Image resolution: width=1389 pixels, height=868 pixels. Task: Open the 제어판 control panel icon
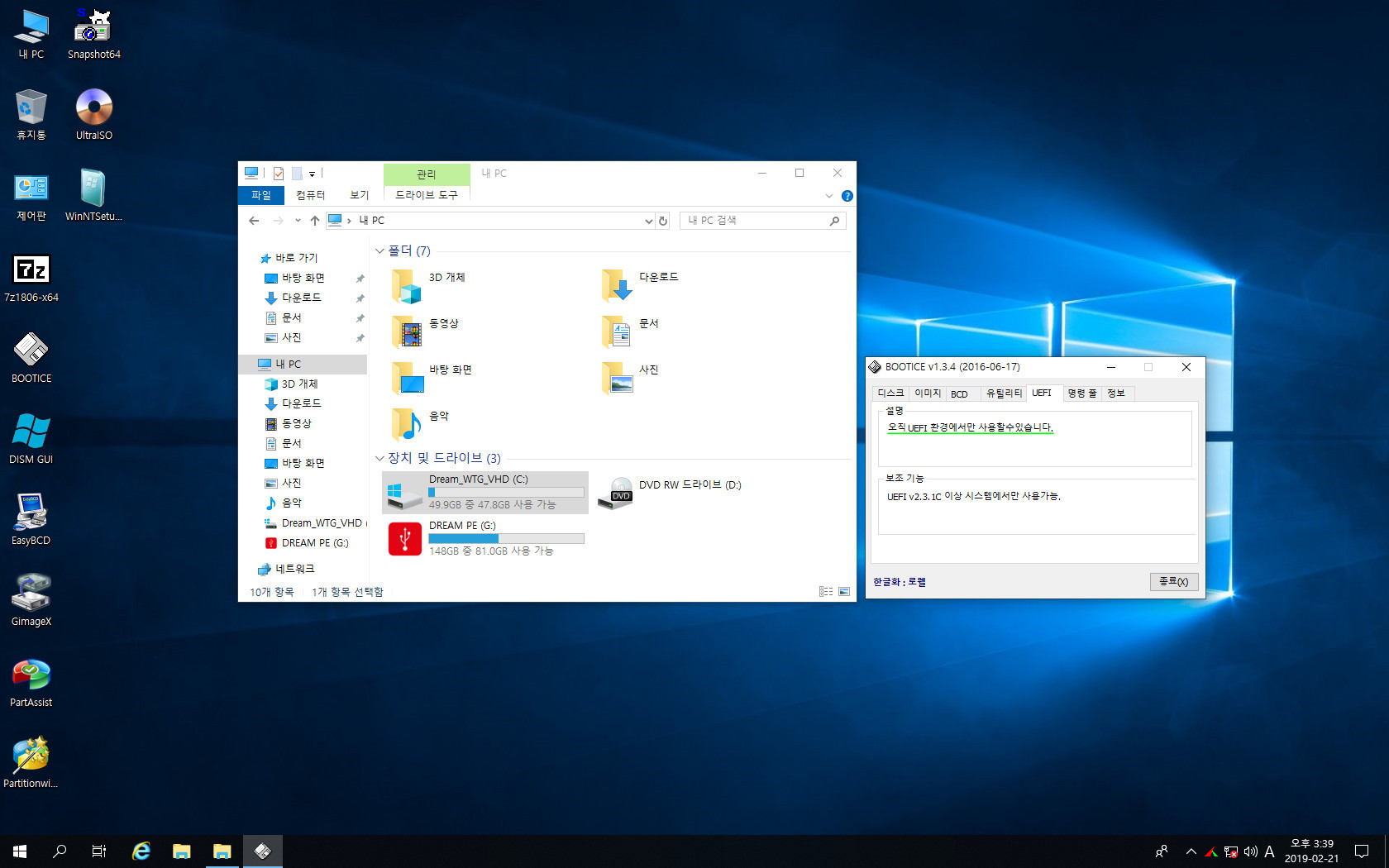tap(31, 196)
